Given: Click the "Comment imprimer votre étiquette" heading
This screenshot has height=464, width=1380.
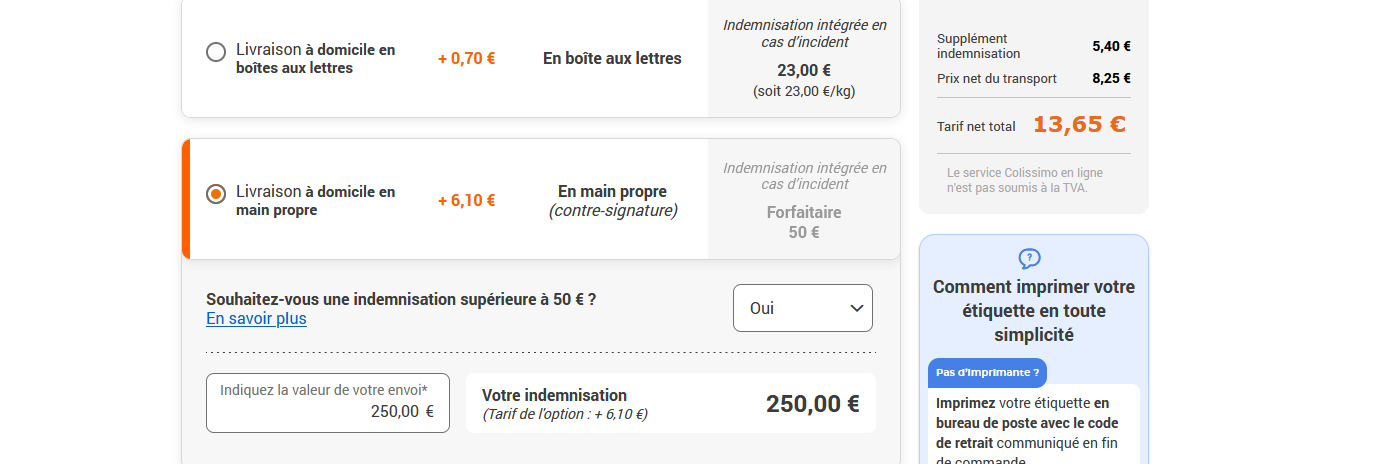Looking at the screenshot, I should (1034, 310).
